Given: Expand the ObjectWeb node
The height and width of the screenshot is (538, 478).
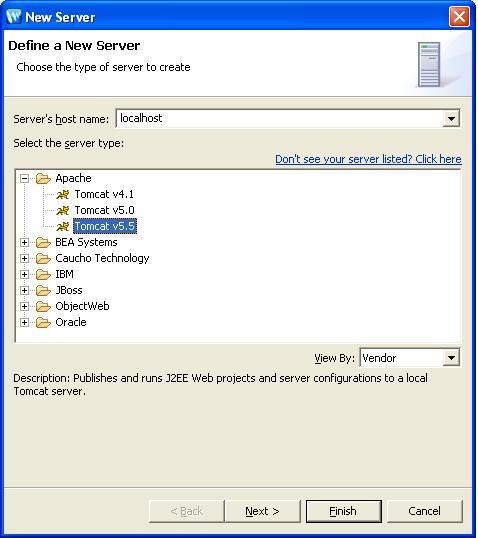Looking at the screenshot, I should pos(24,306).
